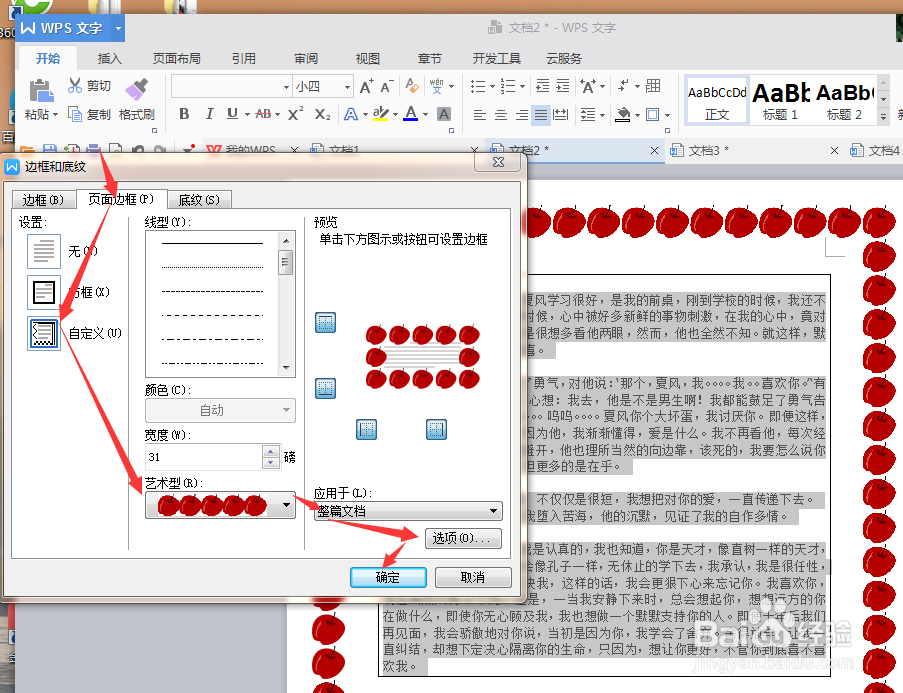This screenshot has height=693, width=903.
Task: Increase border width with the stepper arrow
Action: click(269, 450)
